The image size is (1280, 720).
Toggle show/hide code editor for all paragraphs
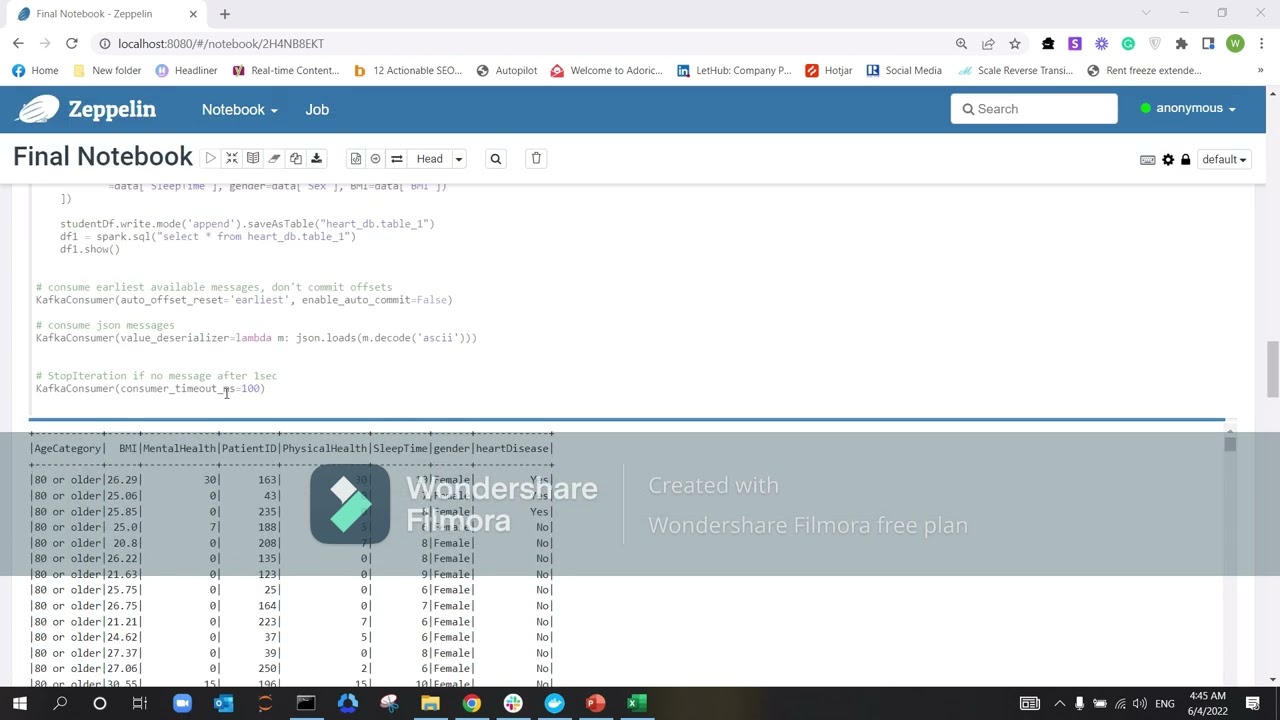(232, 158)
